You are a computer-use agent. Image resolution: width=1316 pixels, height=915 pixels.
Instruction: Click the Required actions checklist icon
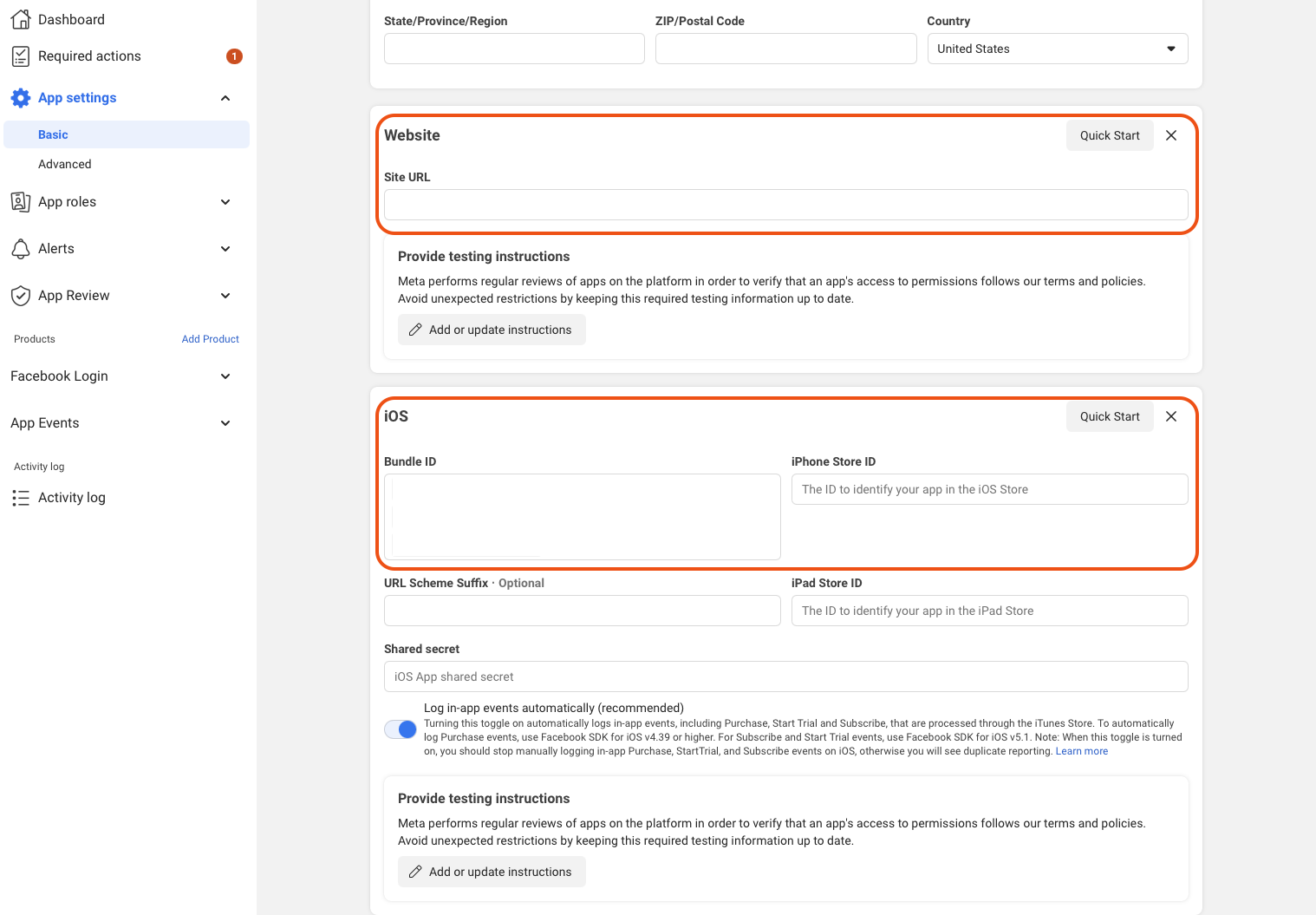(x=21, y=56)
